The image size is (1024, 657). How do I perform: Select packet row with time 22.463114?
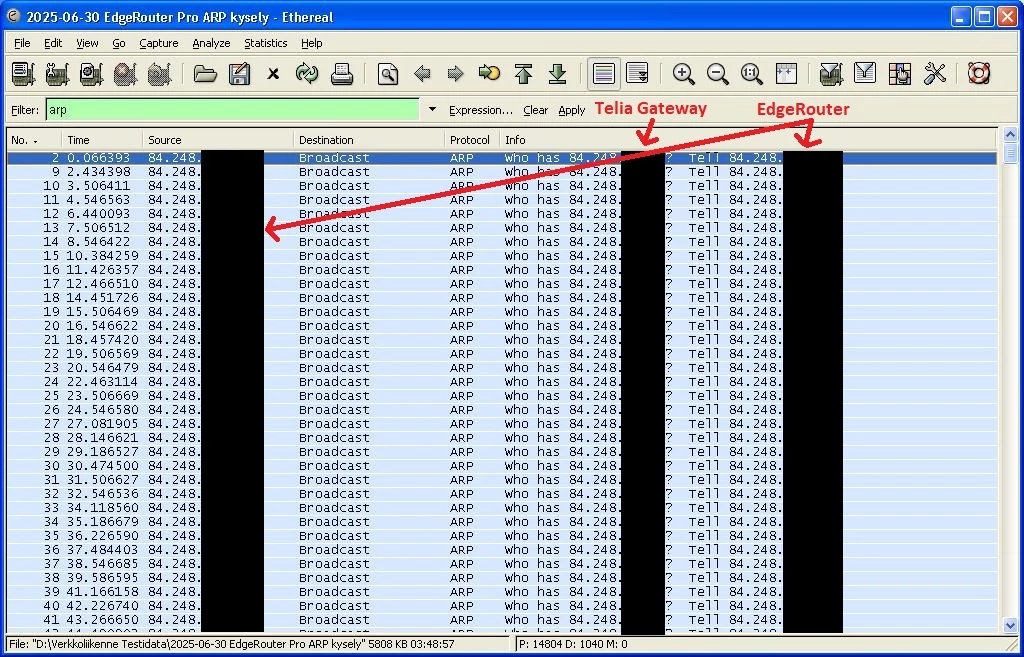click(x=502, y=382)
